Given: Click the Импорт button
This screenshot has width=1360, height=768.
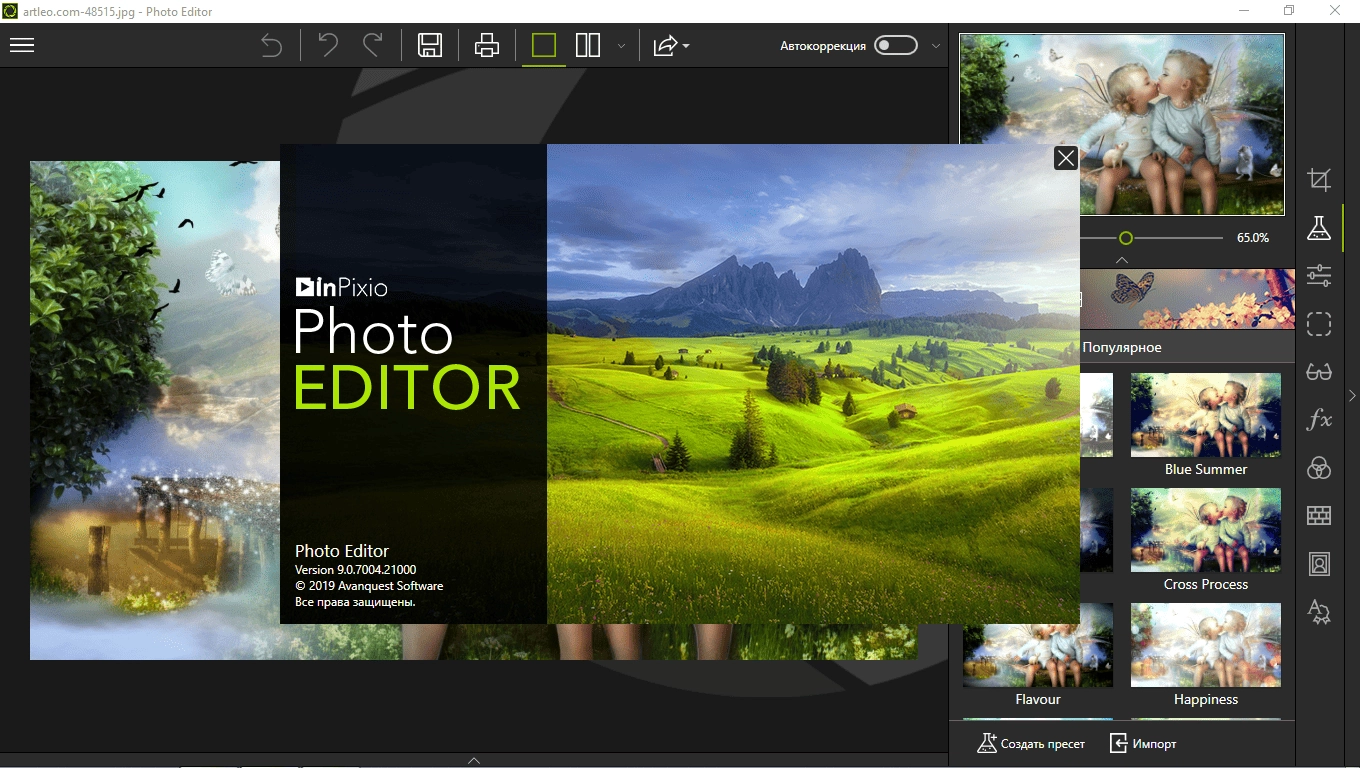Looking at the screenshot, I should pos(1143,744).
